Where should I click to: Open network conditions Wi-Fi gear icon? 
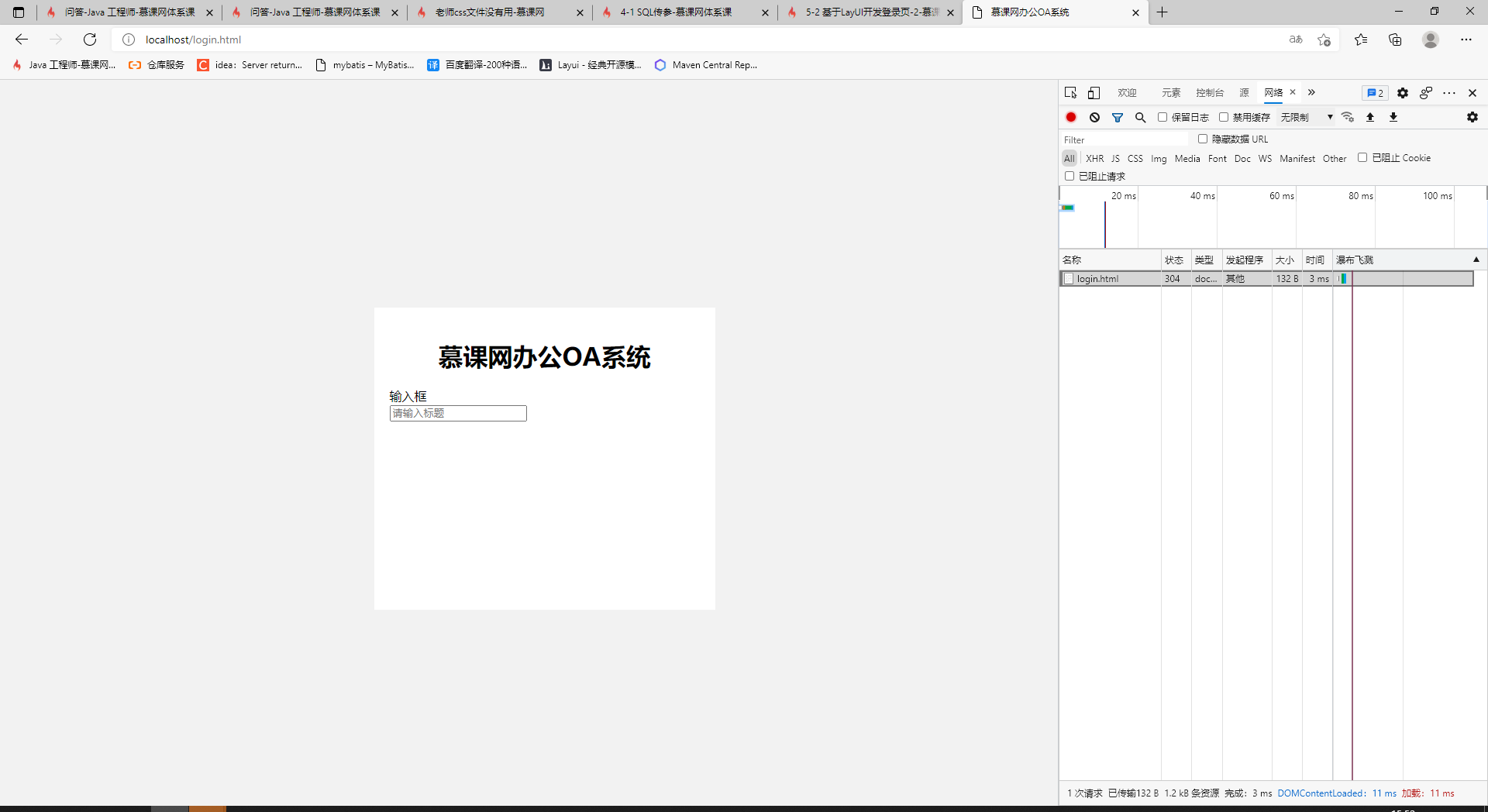(x=1348, y=117)
